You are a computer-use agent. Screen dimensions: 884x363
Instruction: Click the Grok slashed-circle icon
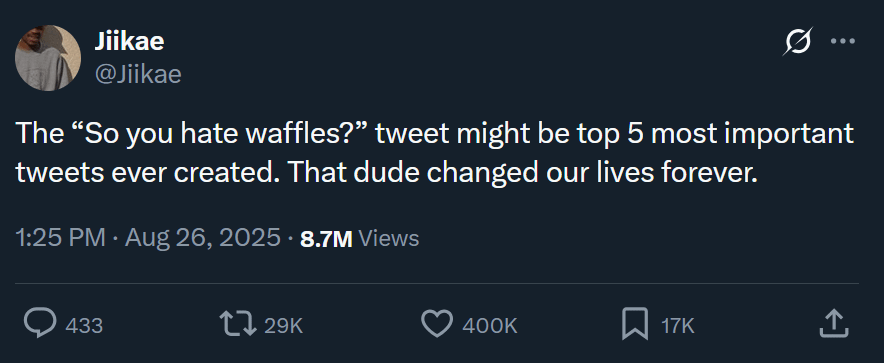click(x=798, y=41)
